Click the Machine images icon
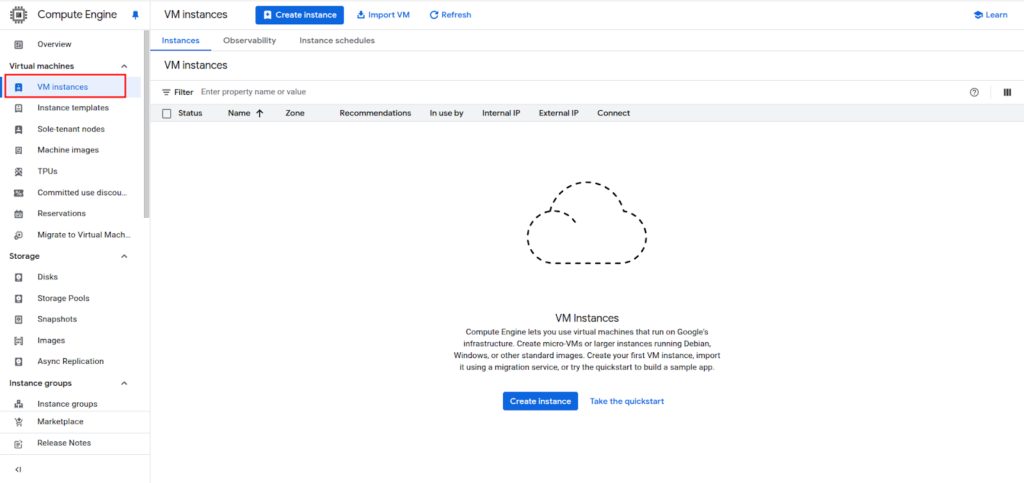 (18, 150)
